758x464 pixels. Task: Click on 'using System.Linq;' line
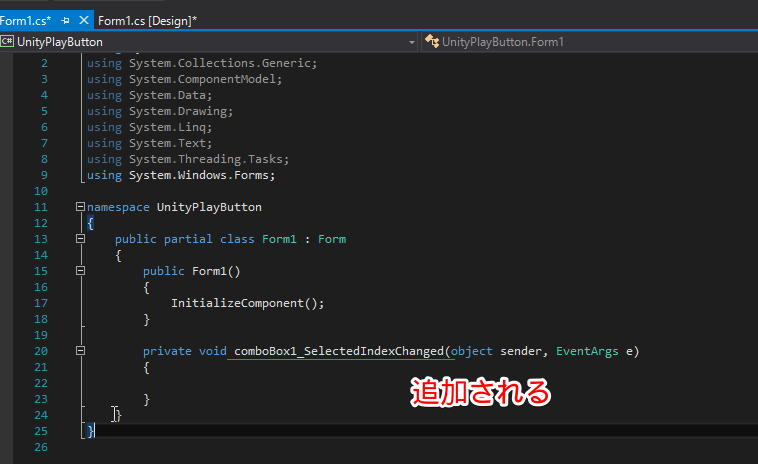pos(149,127)
